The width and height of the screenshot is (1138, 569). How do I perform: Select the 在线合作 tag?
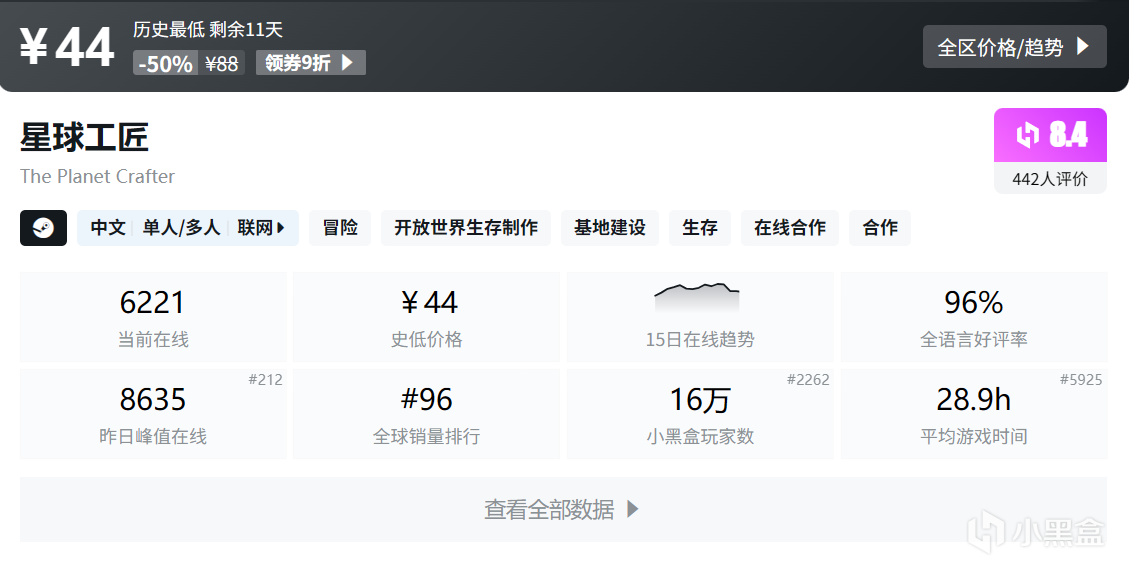click(790, 228)
